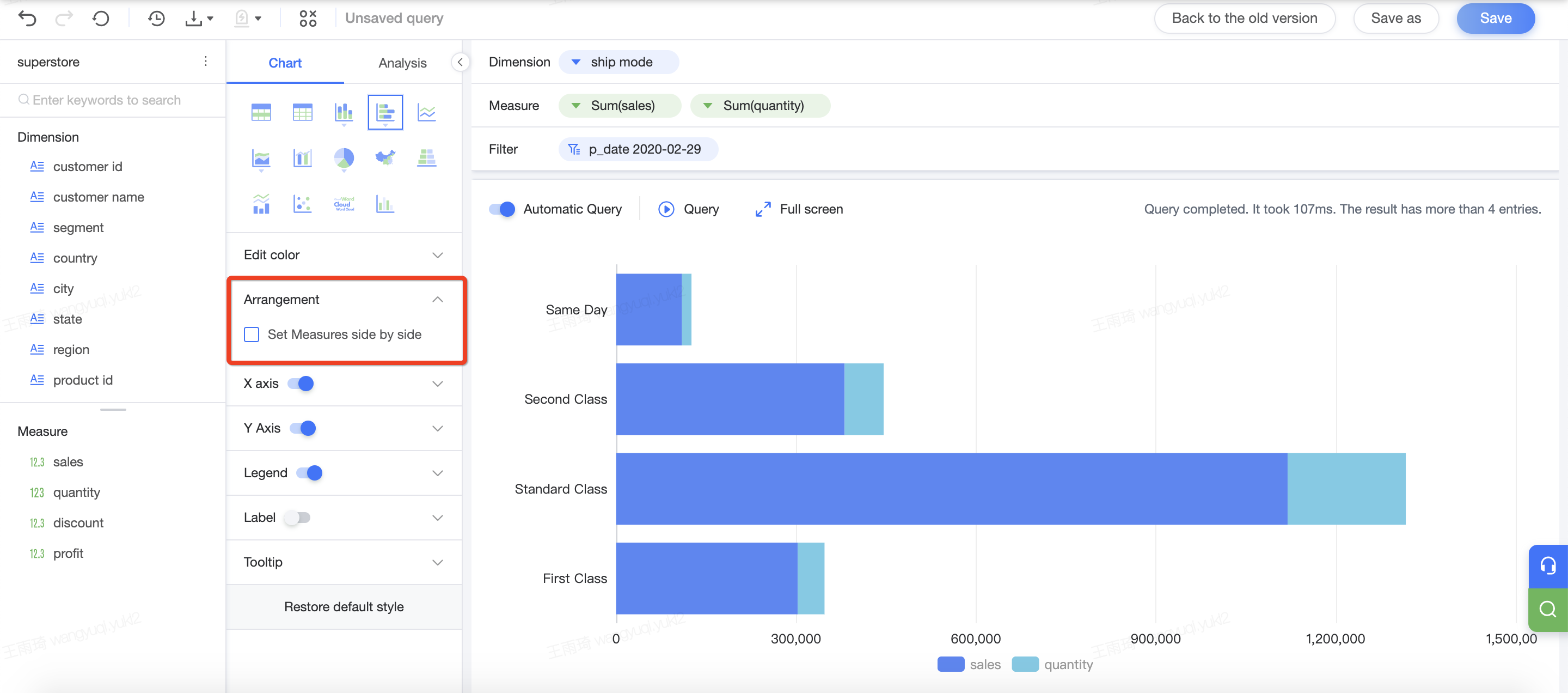
Task: Click the redo arrow icon
Action: 64,19
